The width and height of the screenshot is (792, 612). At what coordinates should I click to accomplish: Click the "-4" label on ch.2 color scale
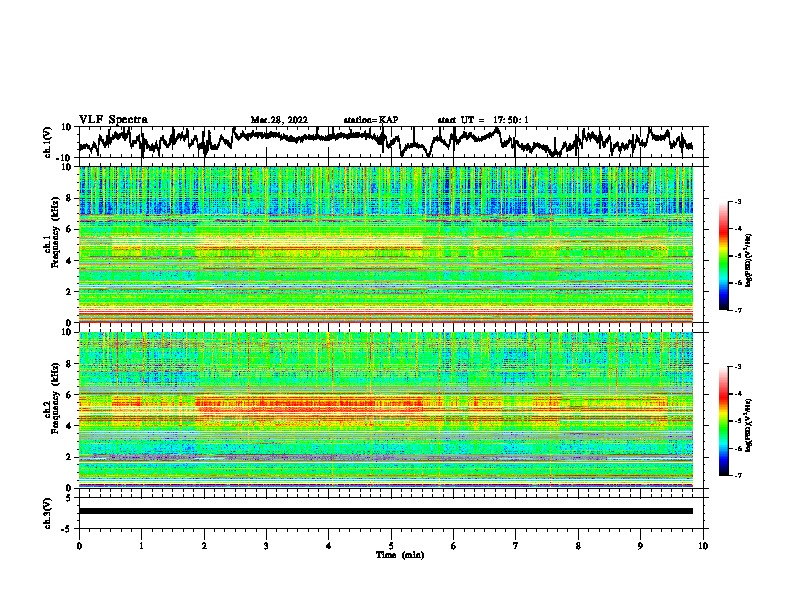(737, 394)
